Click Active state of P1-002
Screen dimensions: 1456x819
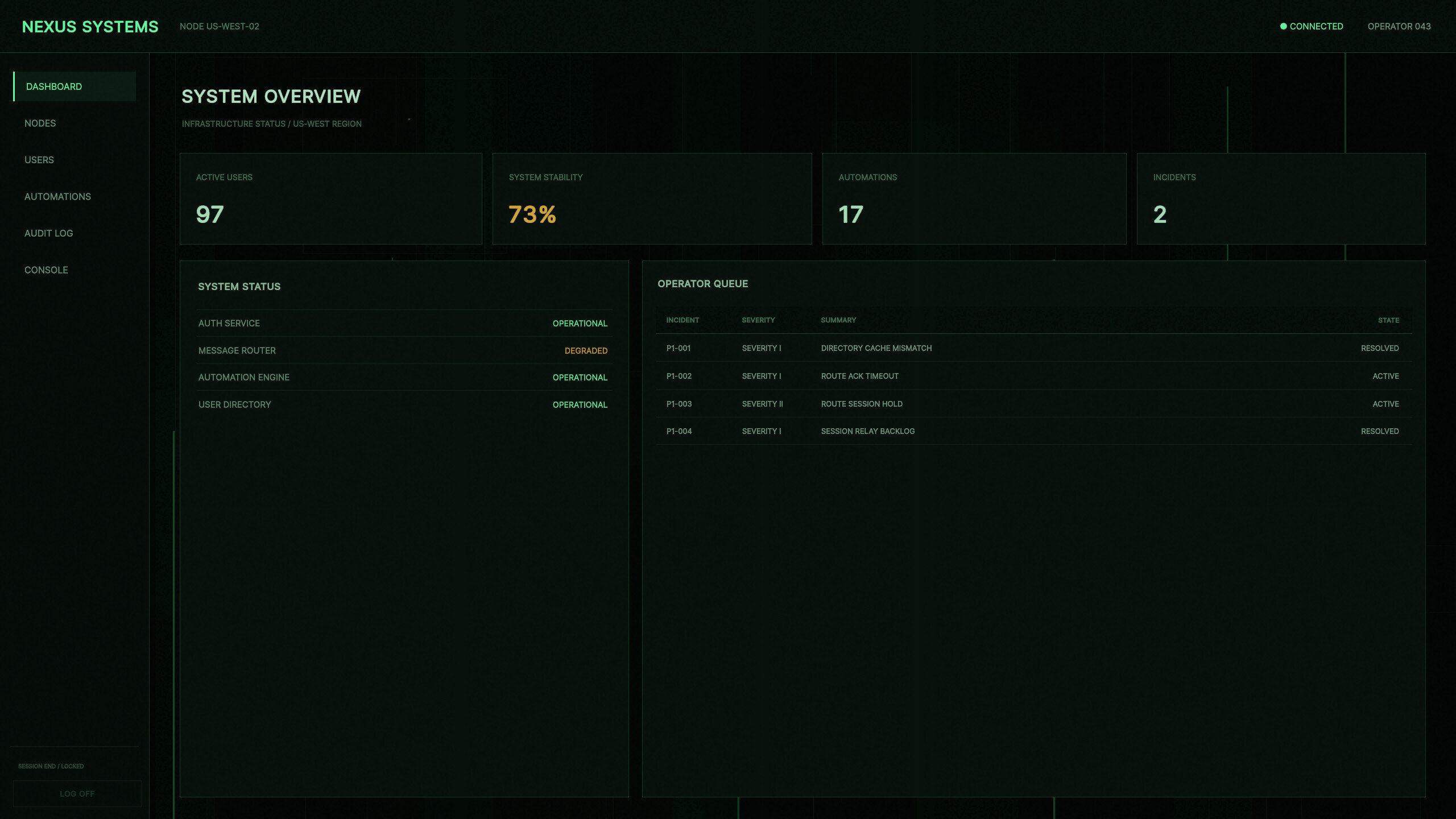click(1385, 376)
